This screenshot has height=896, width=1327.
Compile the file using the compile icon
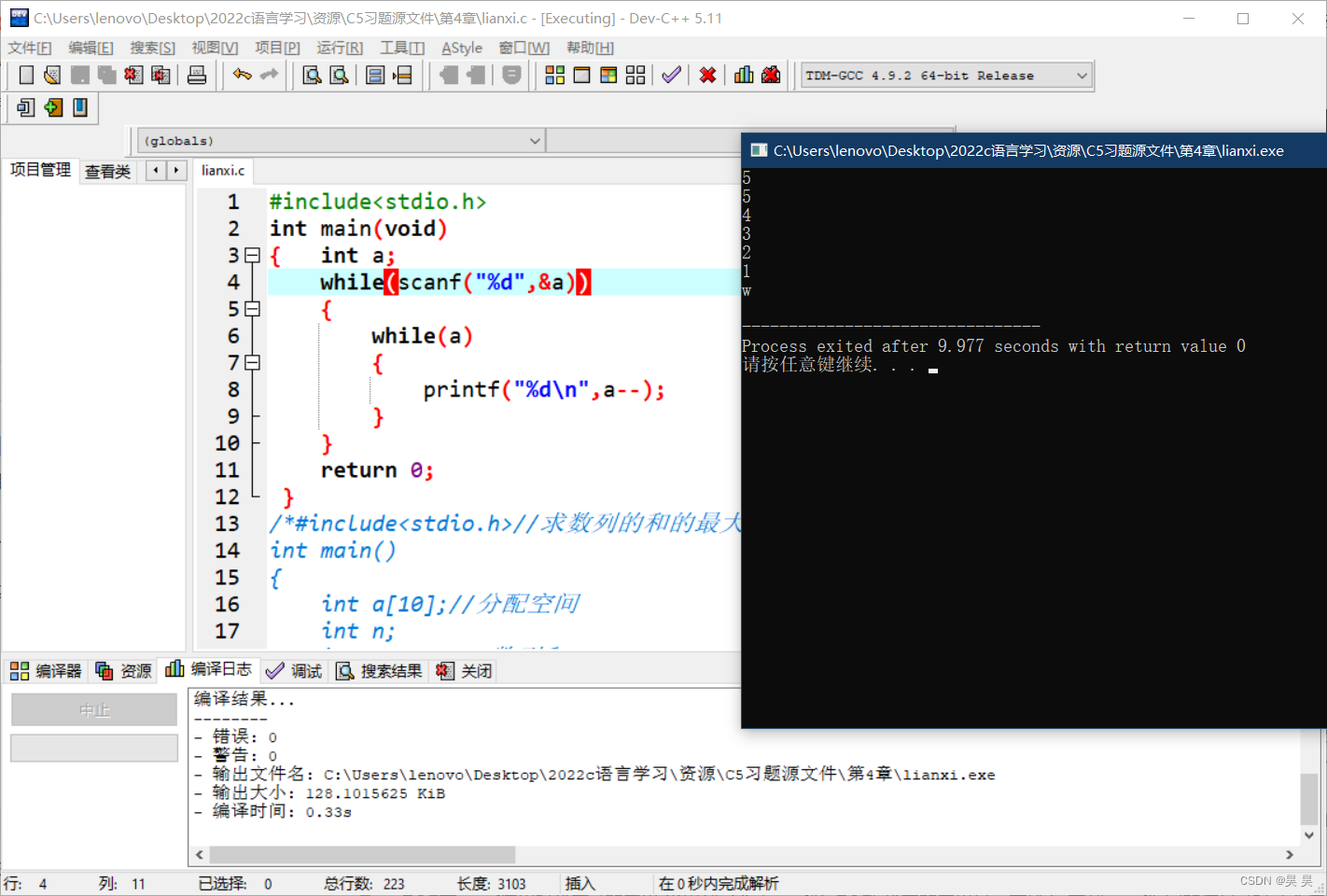coord(554,75)
